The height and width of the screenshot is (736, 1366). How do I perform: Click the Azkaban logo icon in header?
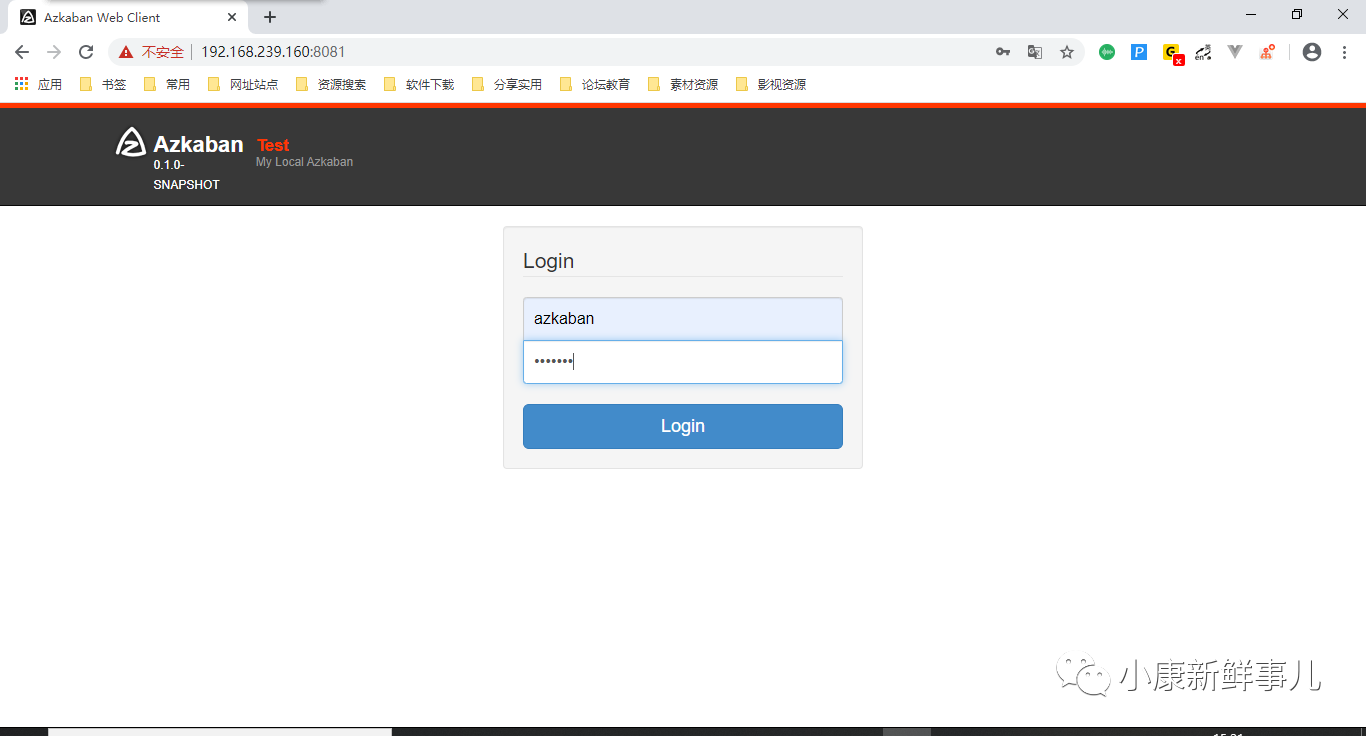pos(131,143)
